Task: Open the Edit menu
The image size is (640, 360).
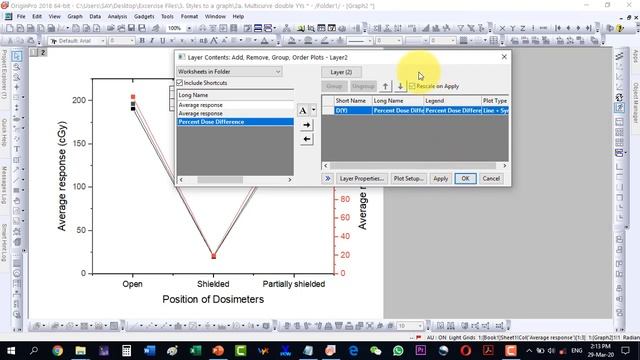Action: coord(37,16)
